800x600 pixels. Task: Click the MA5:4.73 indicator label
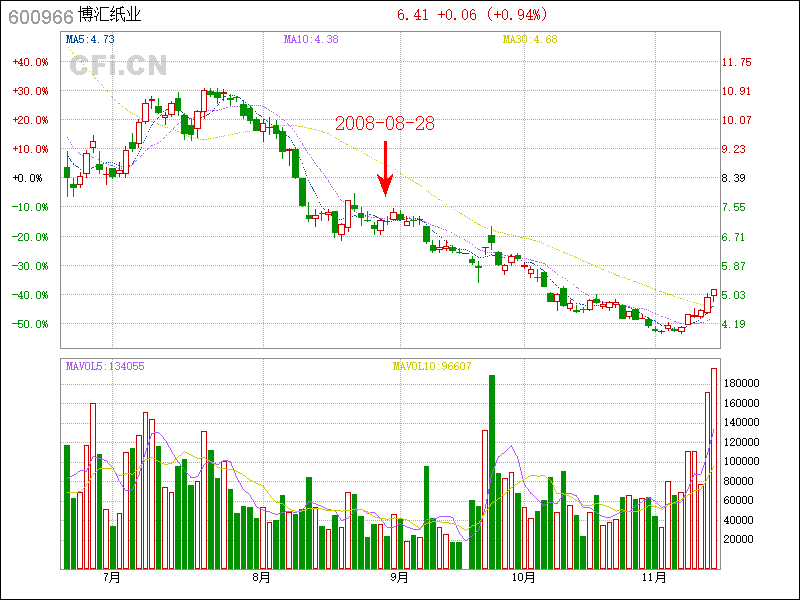pos(90,40)
